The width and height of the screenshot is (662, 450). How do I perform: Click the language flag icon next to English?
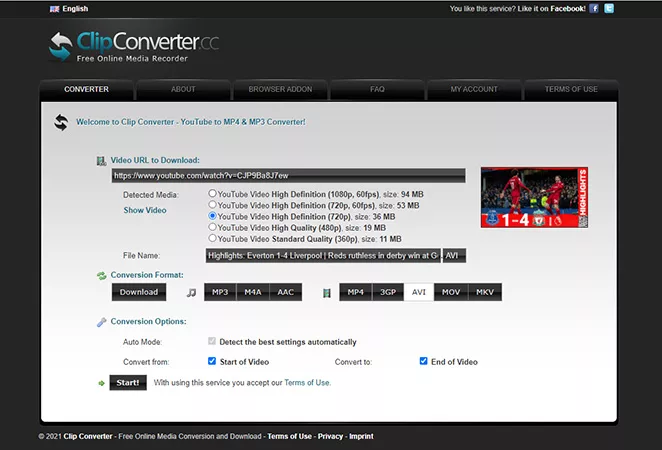54,9
